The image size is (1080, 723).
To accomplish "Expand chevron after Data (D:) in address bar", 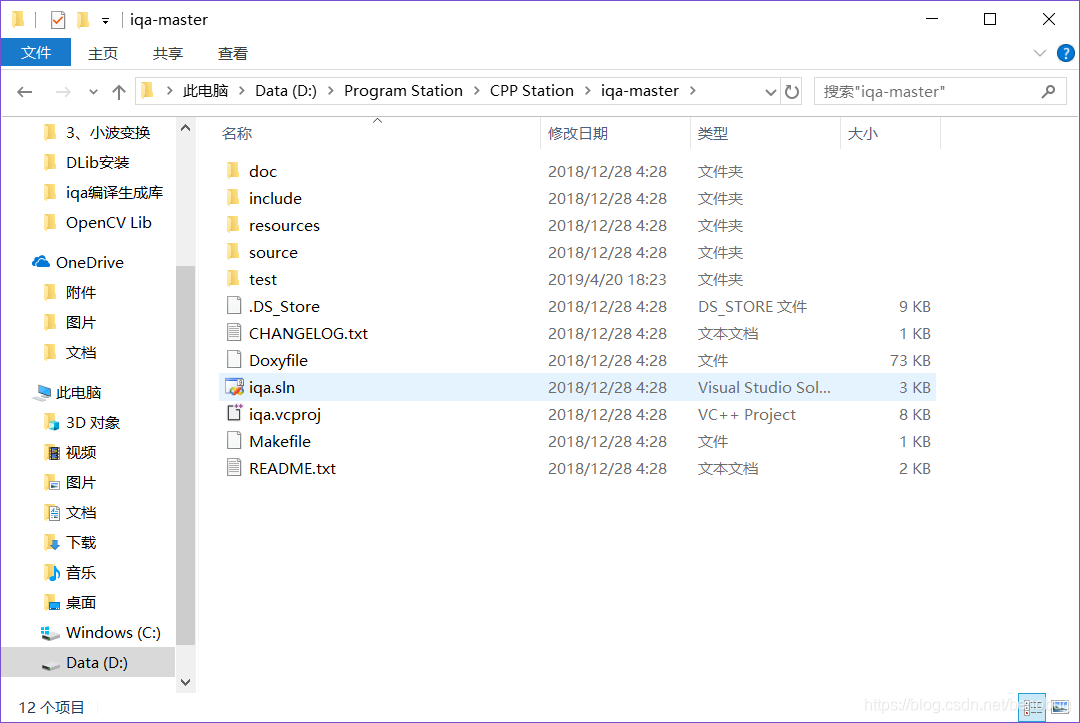I will 331,91.
